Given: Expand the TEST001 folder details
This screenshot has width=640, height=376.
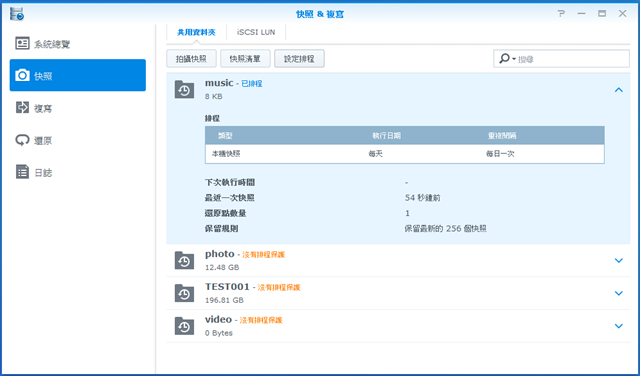Looking at the screenshot, I should 618,293.
